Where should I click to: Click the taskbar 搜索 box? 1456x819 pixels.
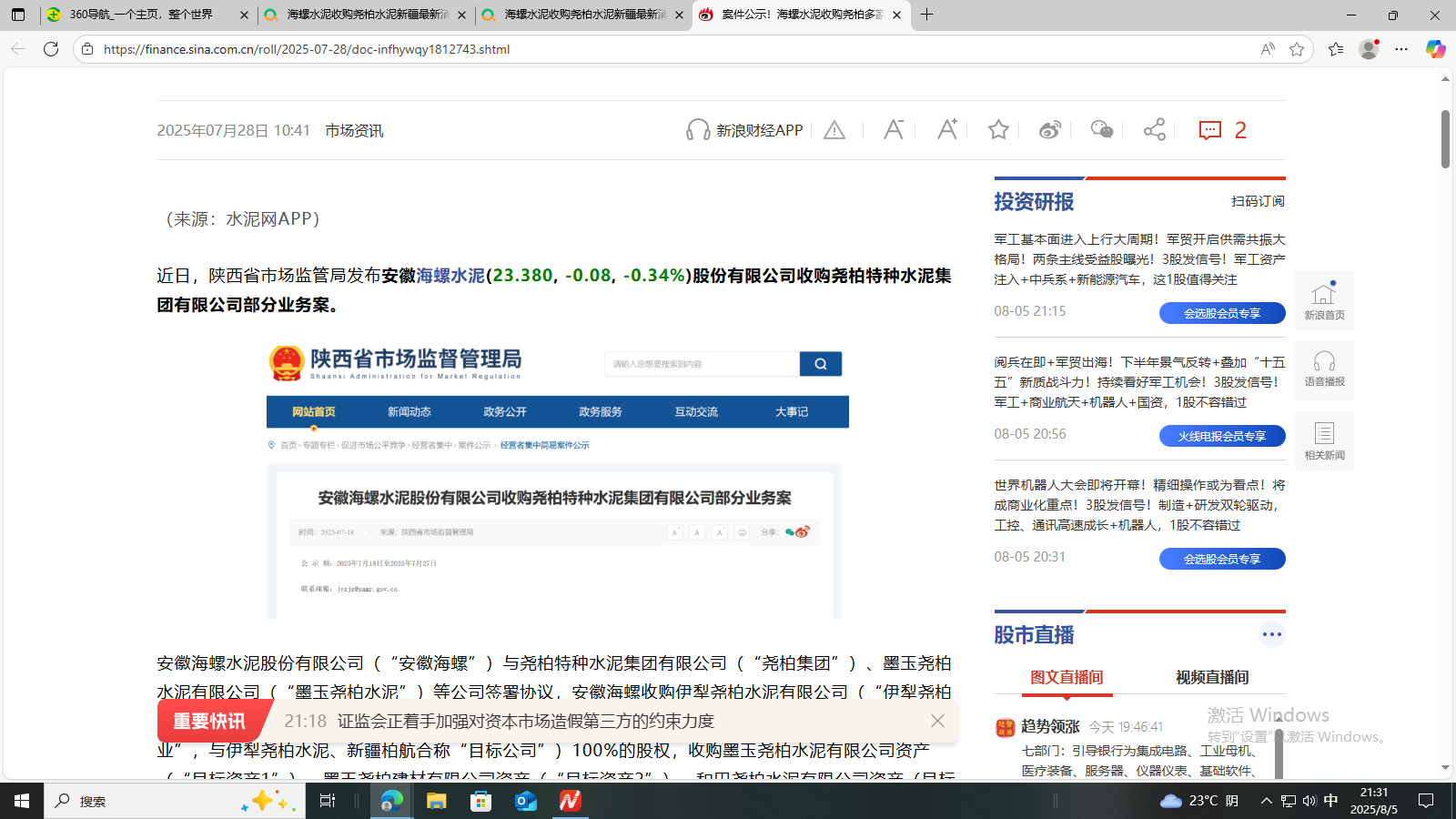coord(175,801)
